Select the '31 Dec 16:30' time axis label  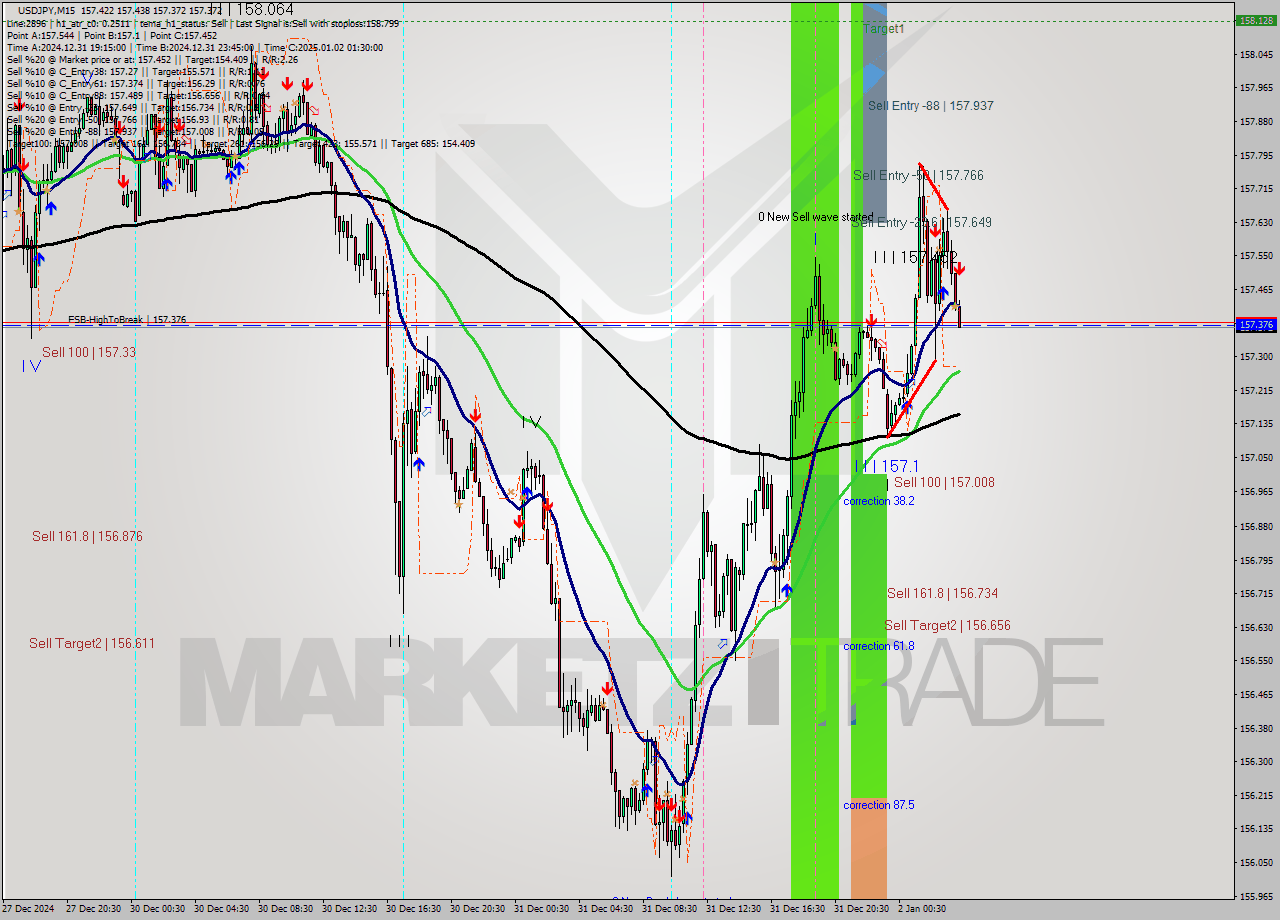pos(798,909)
